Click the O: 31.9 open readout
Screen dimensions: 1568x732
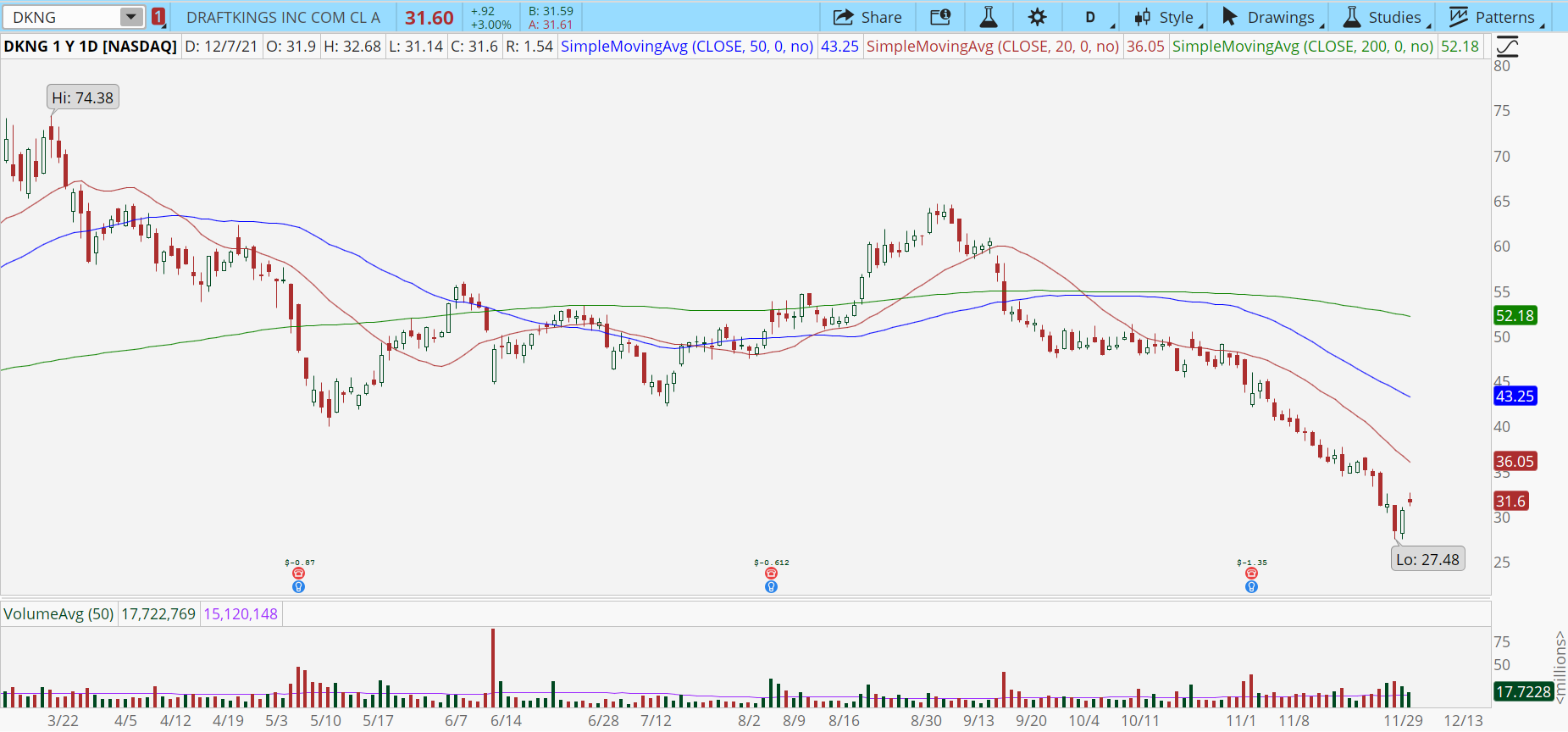coord(291,47)
